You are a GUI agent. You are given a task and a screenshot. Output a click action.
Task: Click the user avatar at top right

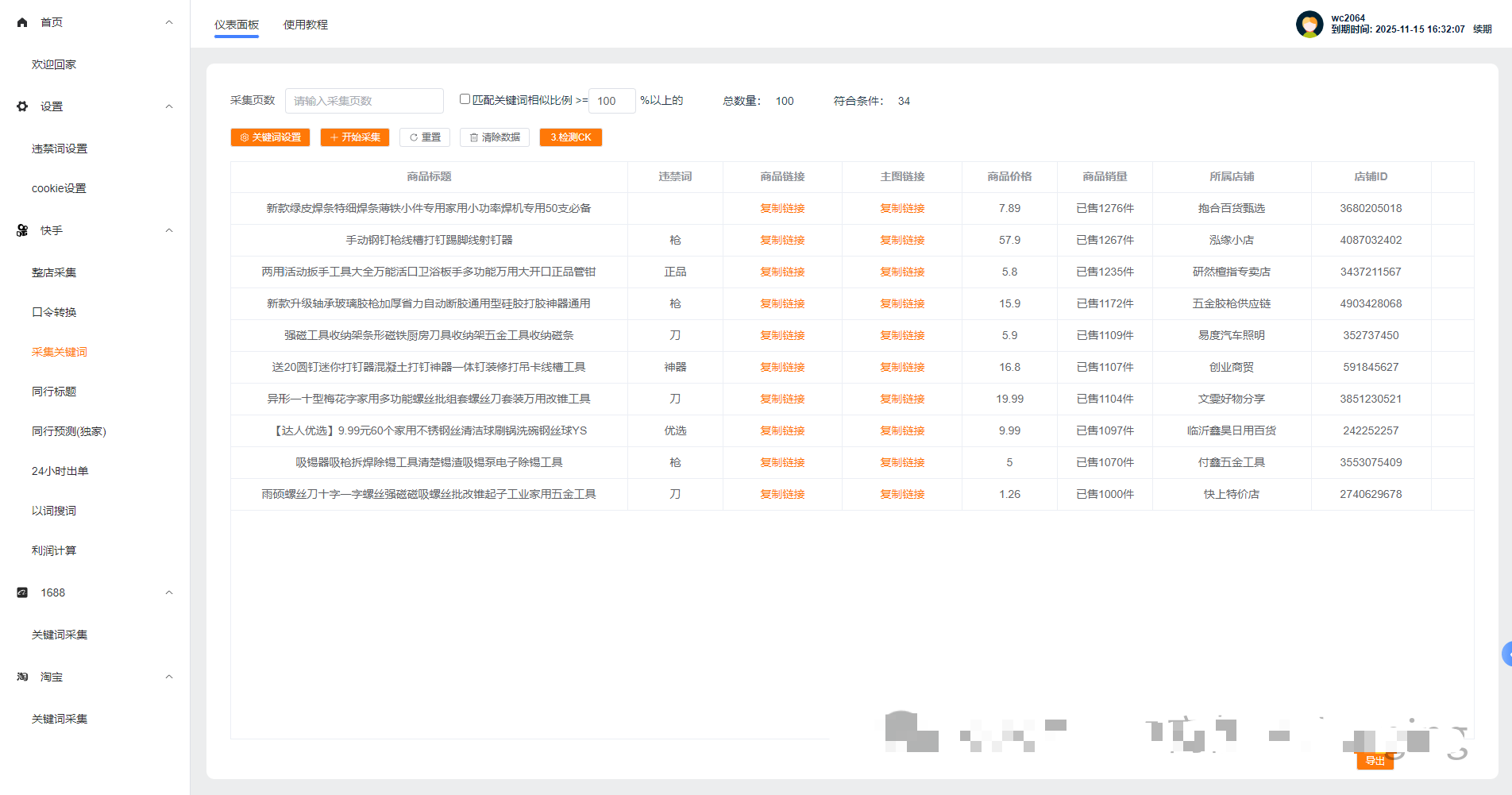[x=1309, y=24]
